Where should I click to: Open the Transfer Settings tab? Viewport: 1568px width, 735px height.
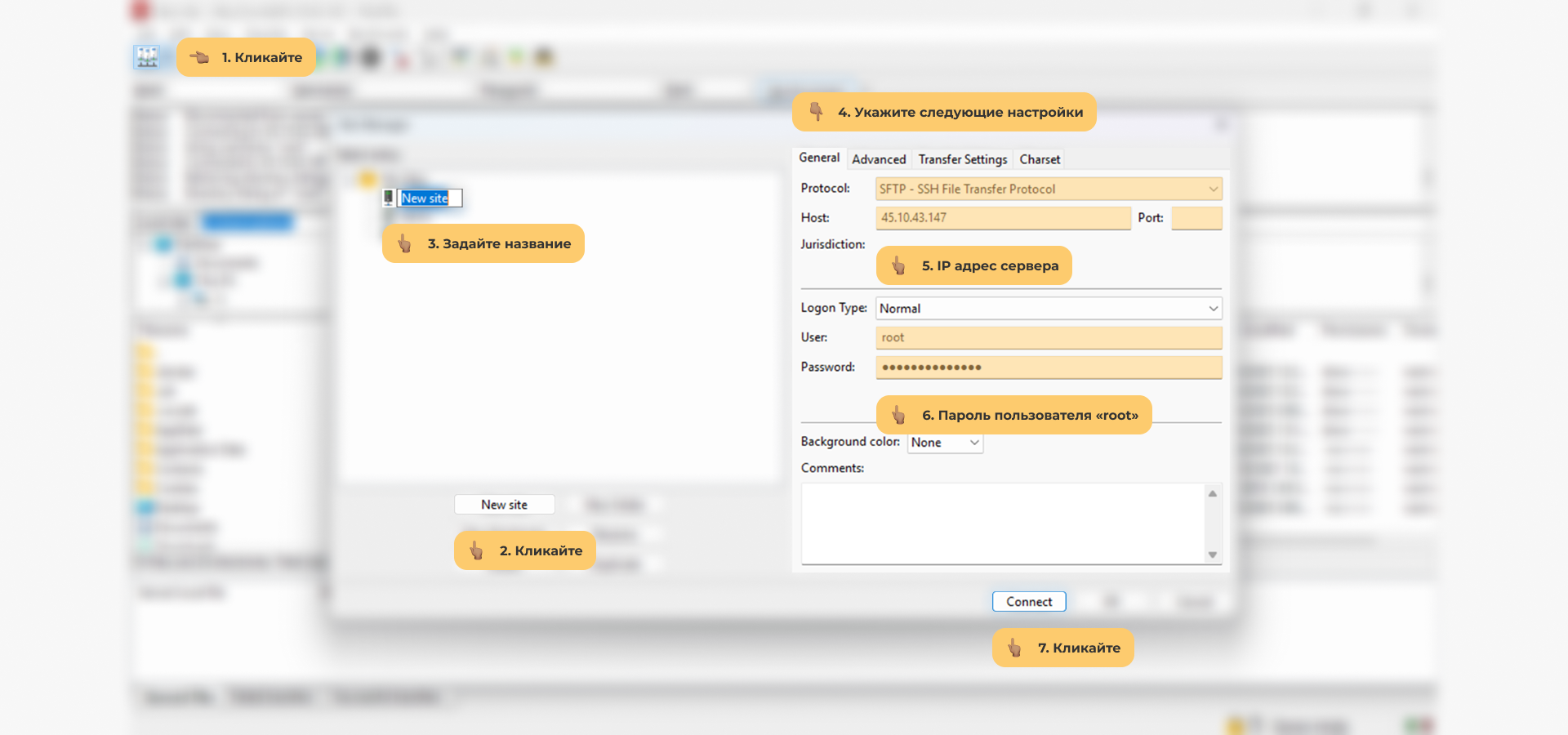[962, 159]
